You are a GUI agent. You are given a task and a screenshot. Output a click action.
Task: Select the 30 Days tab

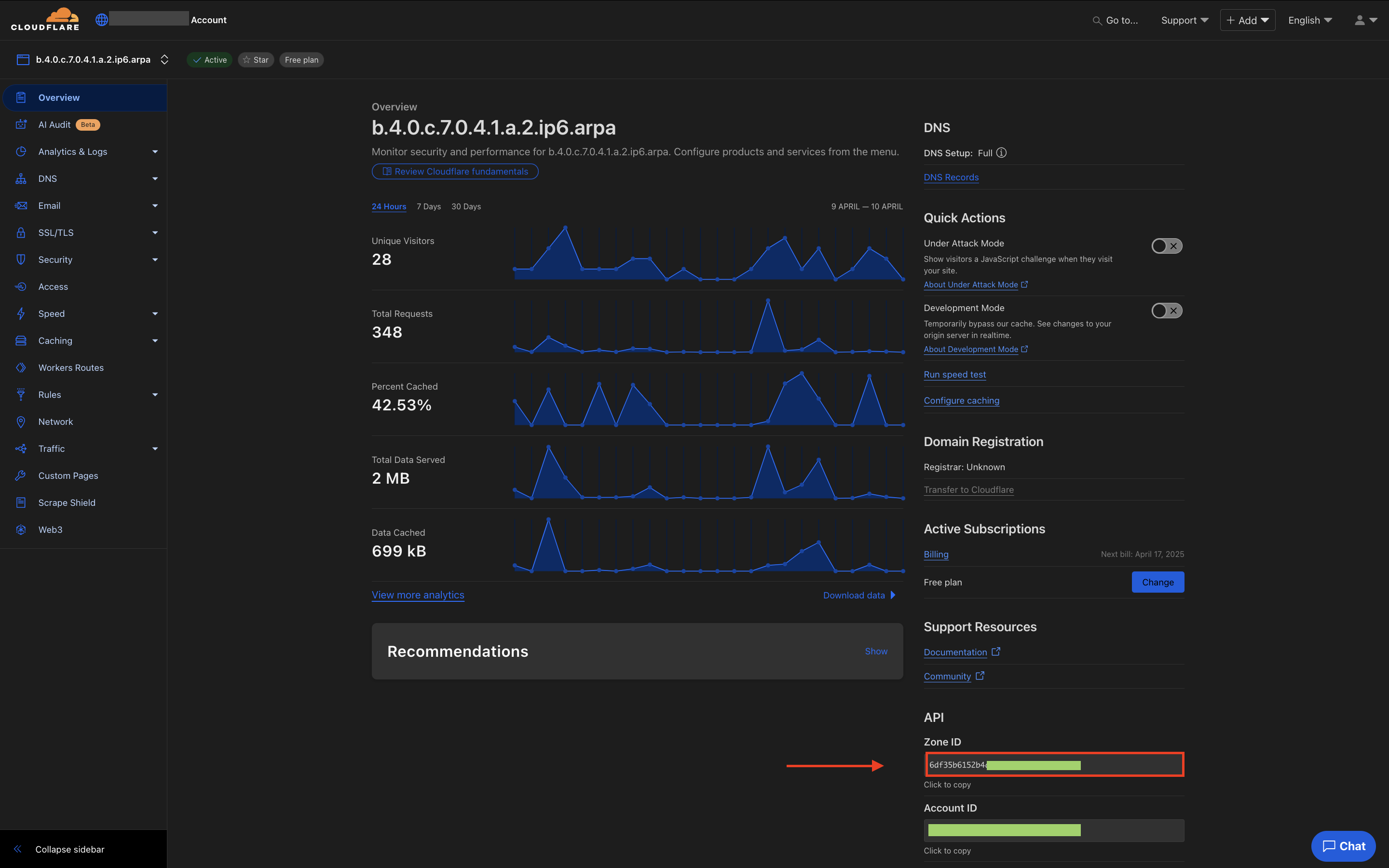pyautogui.click(x=466, y=206)
